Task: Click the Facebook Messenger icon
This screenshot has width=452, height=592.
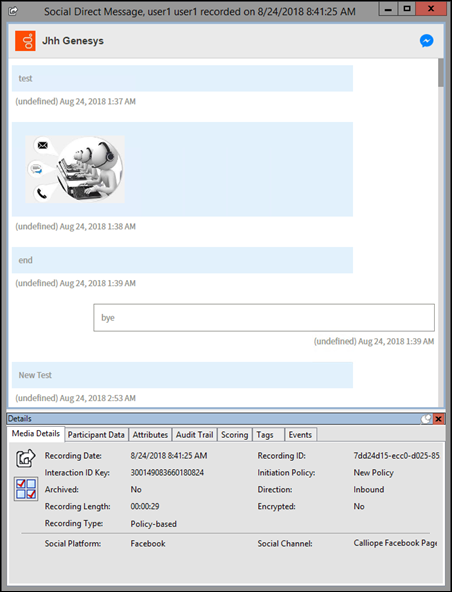Action: tap(426, 41)
